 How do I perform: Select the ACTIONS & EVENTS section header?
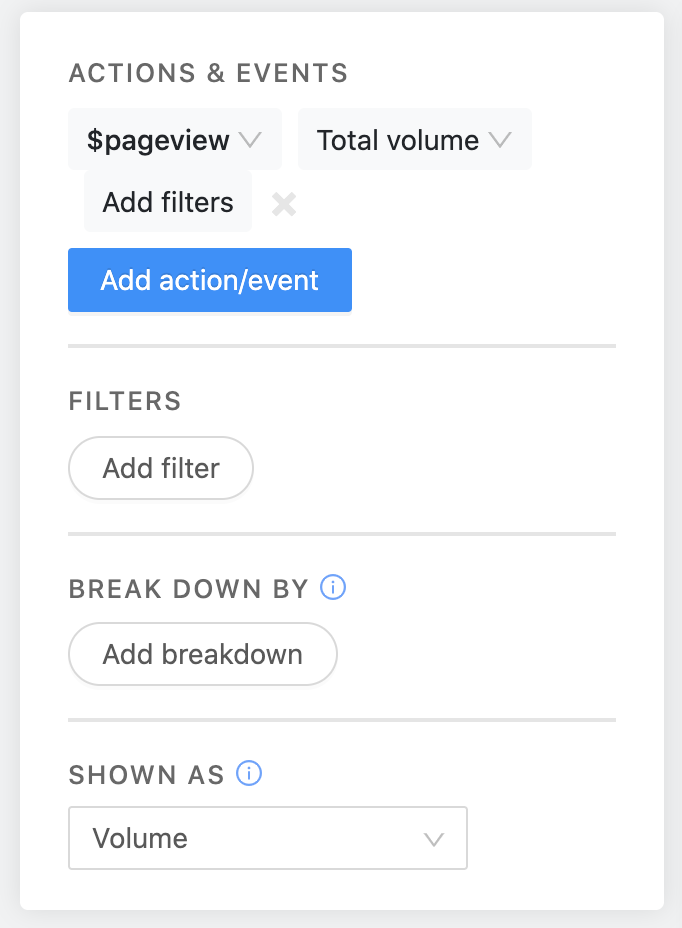click(208, 72)
